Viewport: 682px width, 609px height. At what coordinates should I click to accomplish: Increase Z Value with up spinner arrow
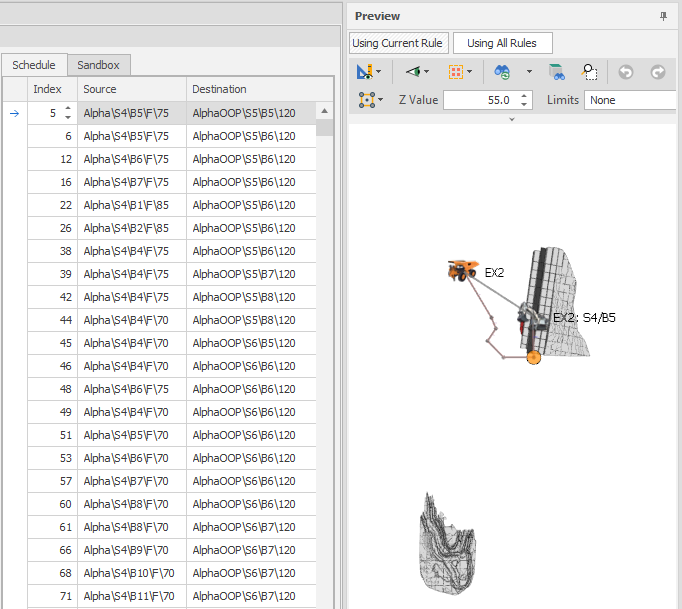coord(526,96)
